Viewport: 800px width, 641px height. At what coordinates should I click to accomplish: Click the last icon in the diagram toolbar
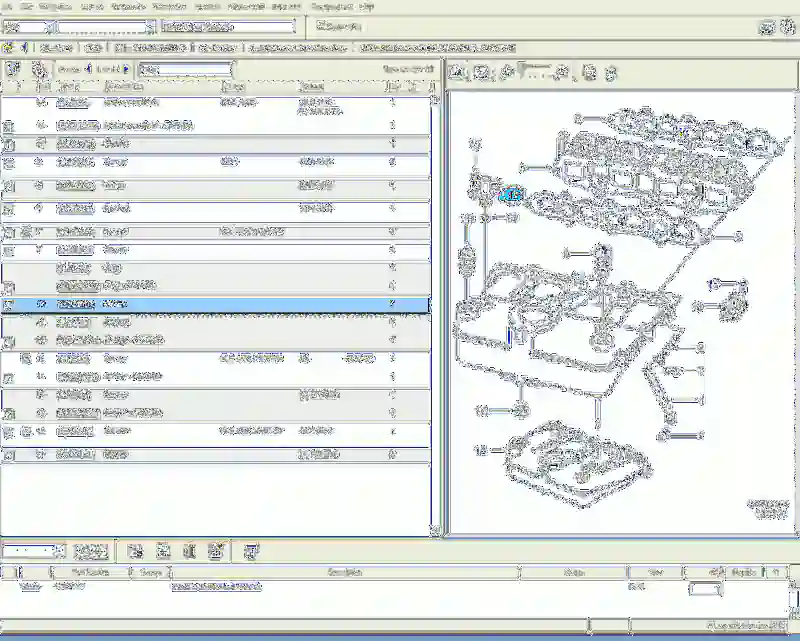(x=609, y=72)
